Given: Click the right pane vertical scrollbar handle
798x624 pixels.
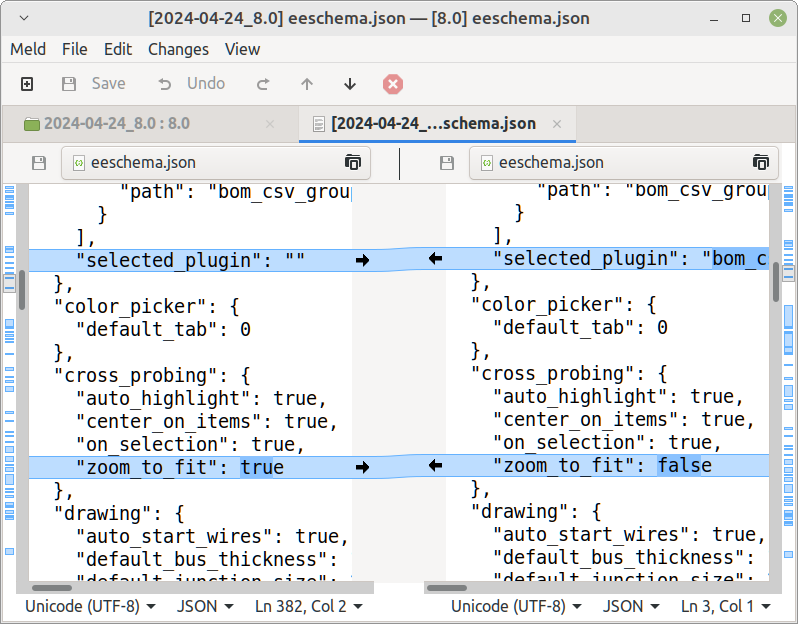Looking at the screenshot, I should point(775,283).
